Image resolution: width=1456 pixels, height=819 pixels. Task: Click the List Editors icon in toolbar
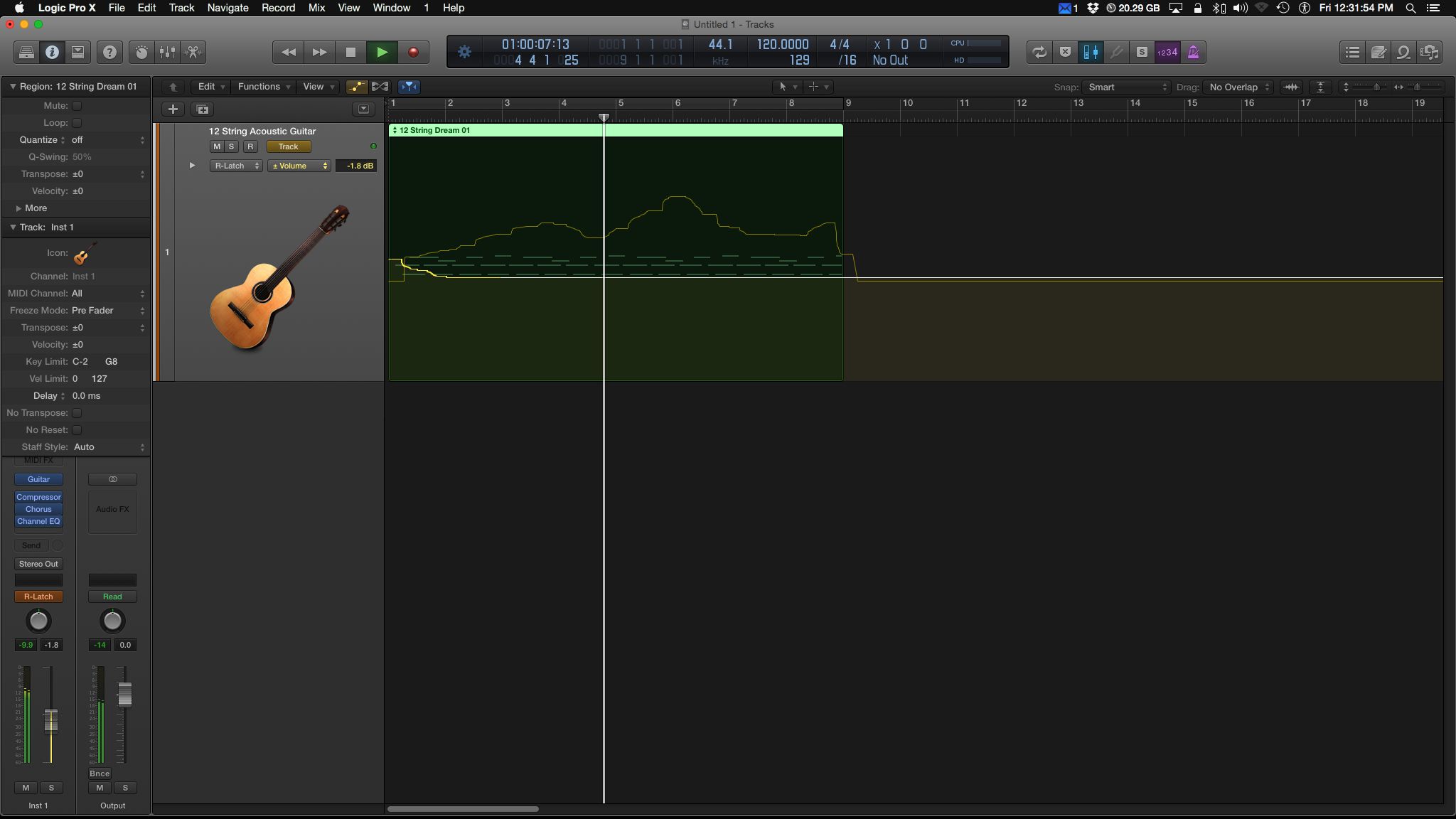(1352, 51)
